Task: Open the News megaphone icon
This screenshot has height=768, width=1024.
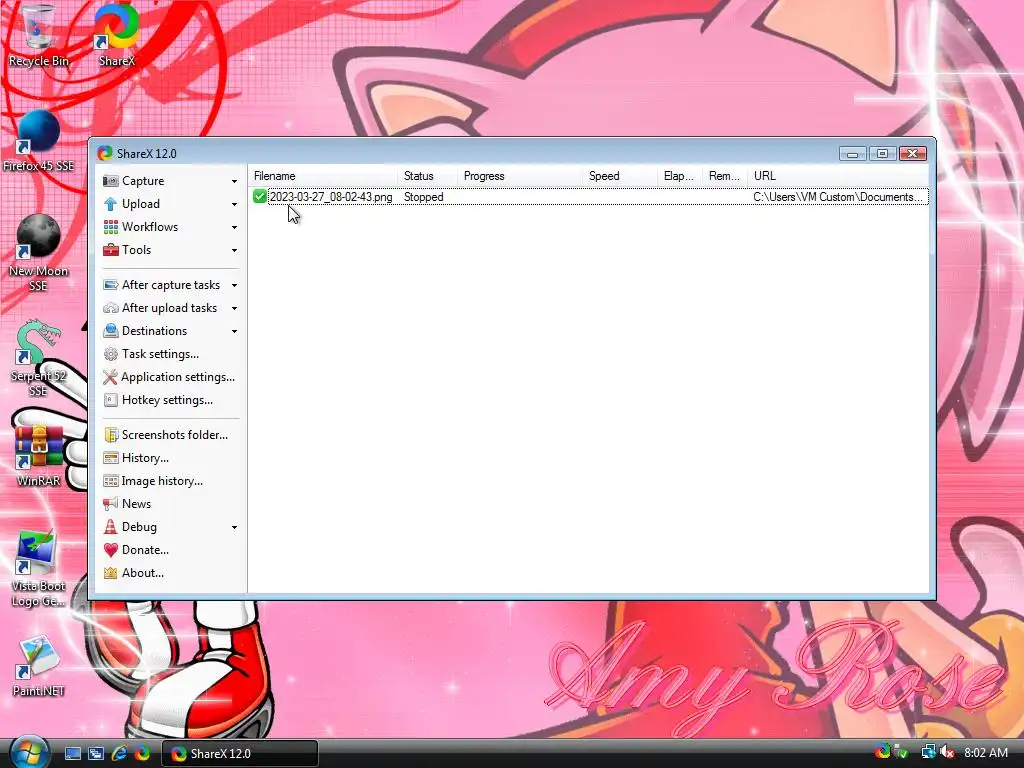Action: [110, 504]
